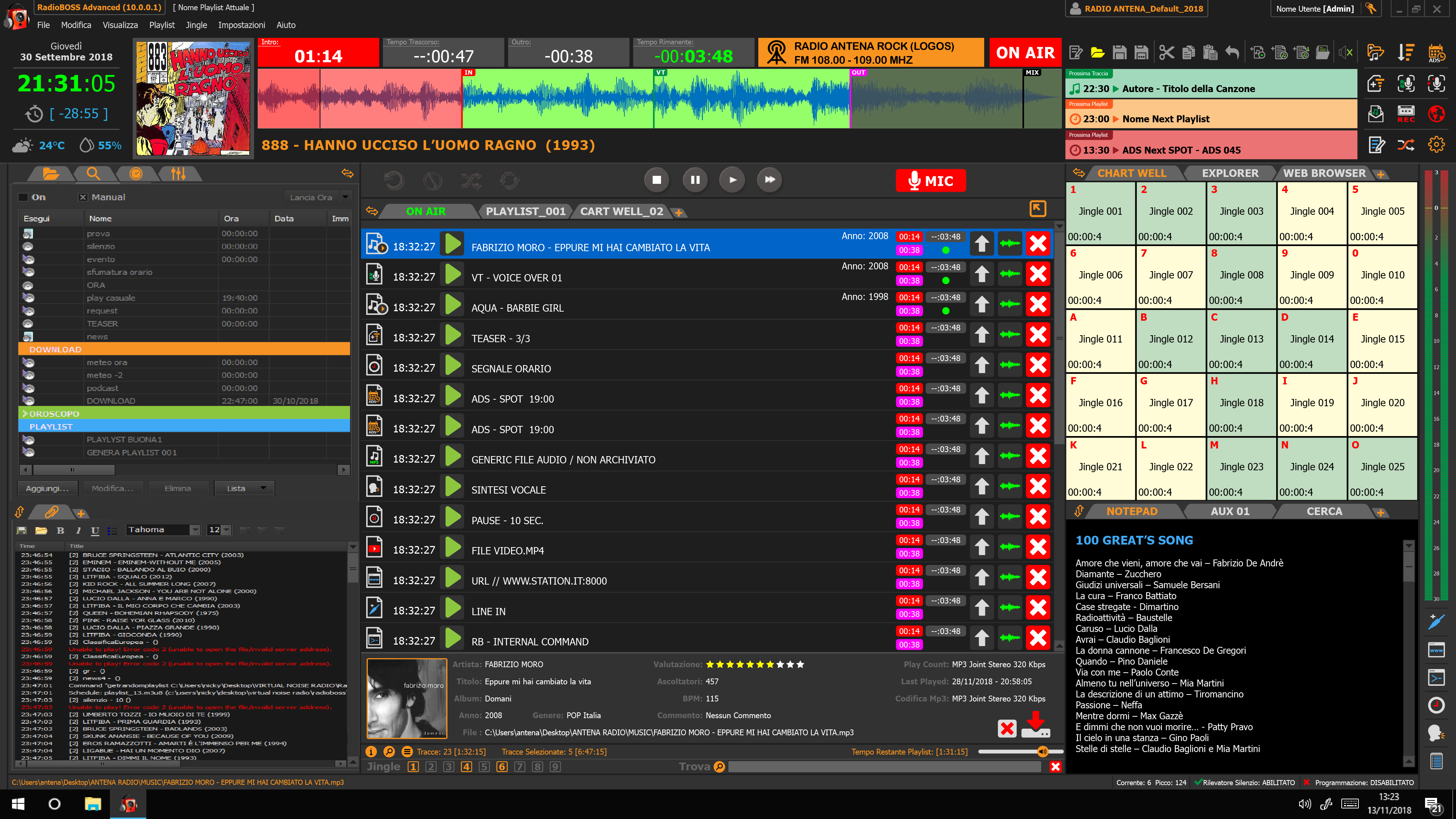Remove TEASER - 3/3 with its red X
This screenshot has width=1456, height=819.
click(x=1038, y=335)
